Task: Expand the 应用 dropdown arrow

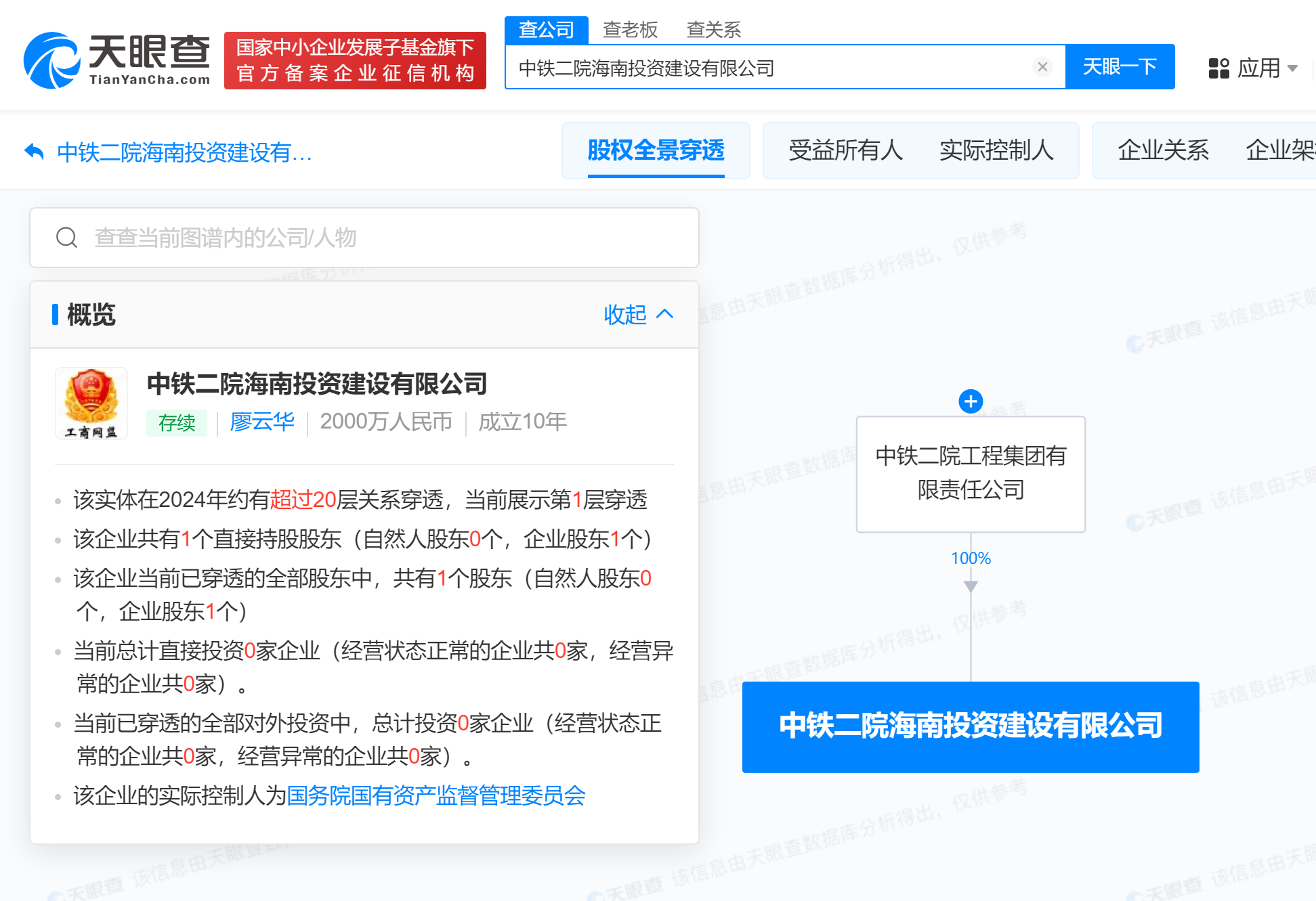Action: click(1292, 68)
